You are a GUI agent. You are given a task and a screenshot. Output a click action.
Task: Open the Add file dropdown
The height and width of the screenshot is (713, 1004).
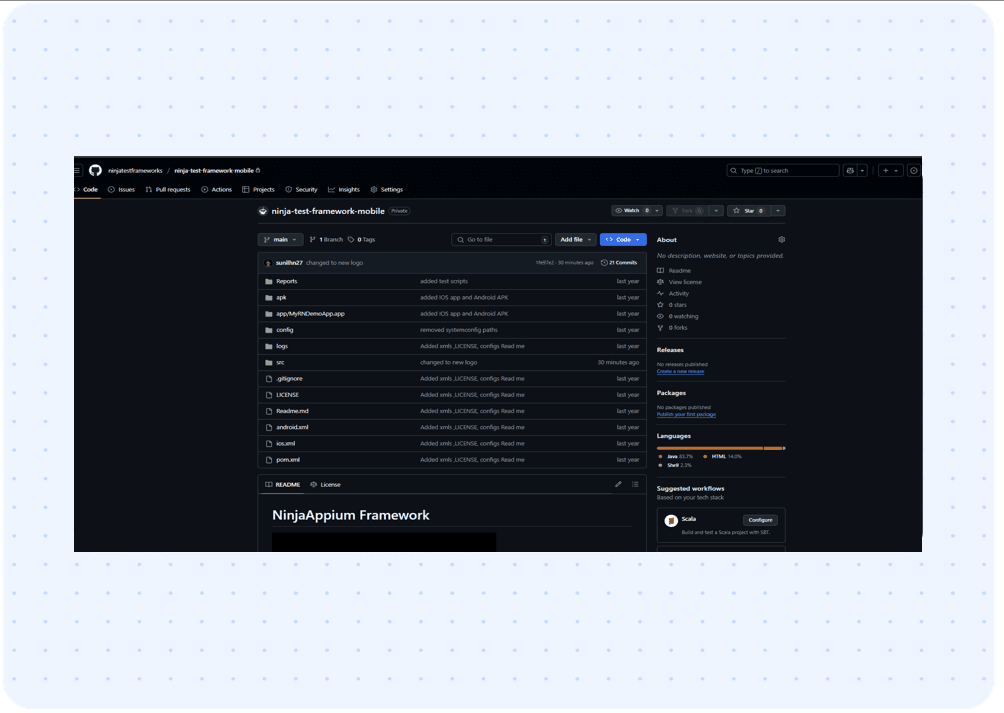point(575,239)
